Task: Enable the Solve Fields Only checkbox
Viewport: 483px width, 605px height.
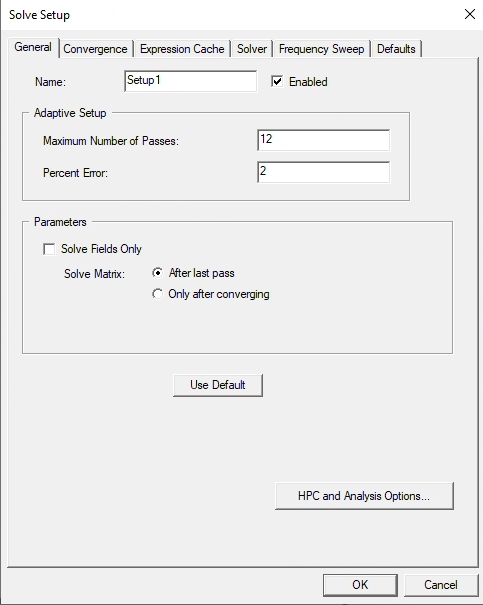Action: click(49, 249)
